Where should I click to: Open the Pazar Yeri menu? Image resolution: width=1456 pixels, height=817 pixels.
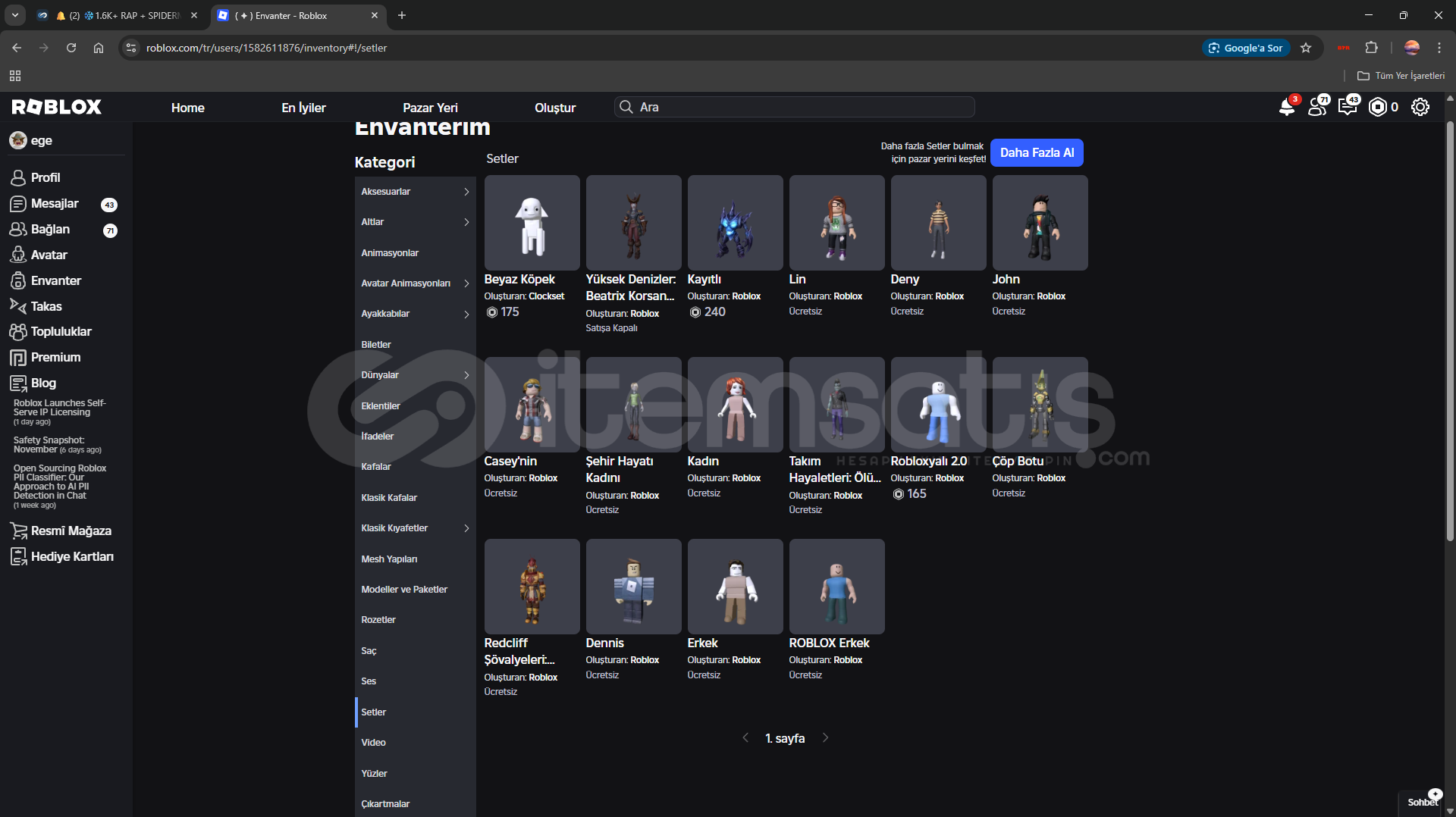[430, 108]
